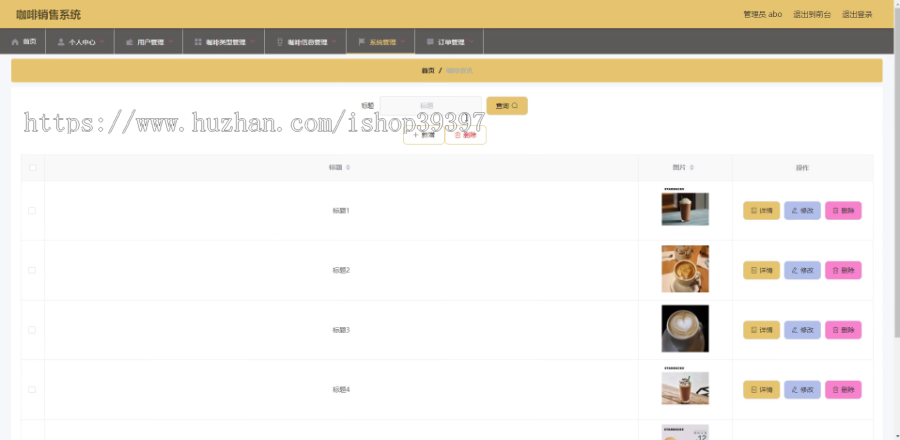The width and height of the screenshot is (900, 440).
Task: Click the document icon in 标题1 详情 button
Action: point(754,211)
